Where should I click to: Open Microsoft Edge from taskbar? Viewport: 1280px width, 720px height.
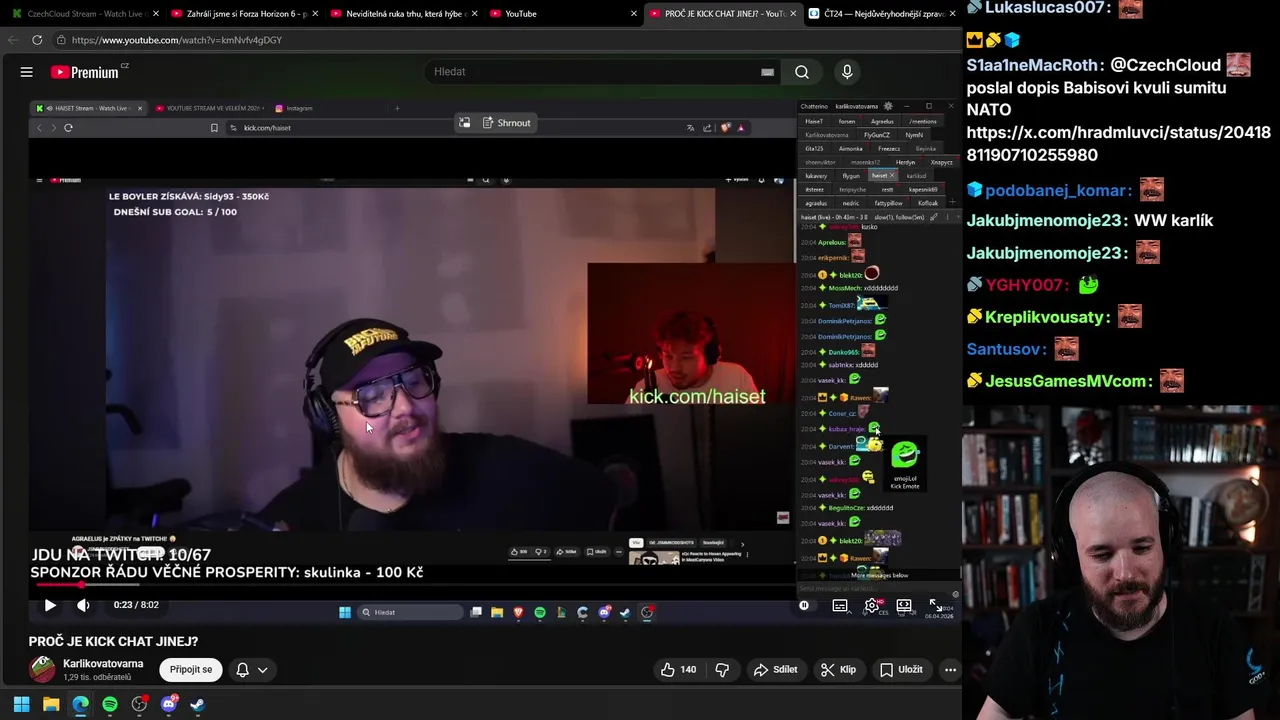pos(80,704)
